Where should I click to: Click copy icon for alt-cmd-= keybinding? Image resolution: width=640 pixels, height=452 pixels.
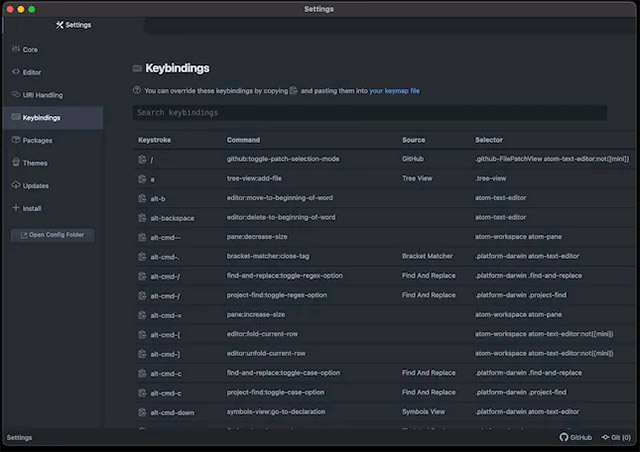coord(142,314)
